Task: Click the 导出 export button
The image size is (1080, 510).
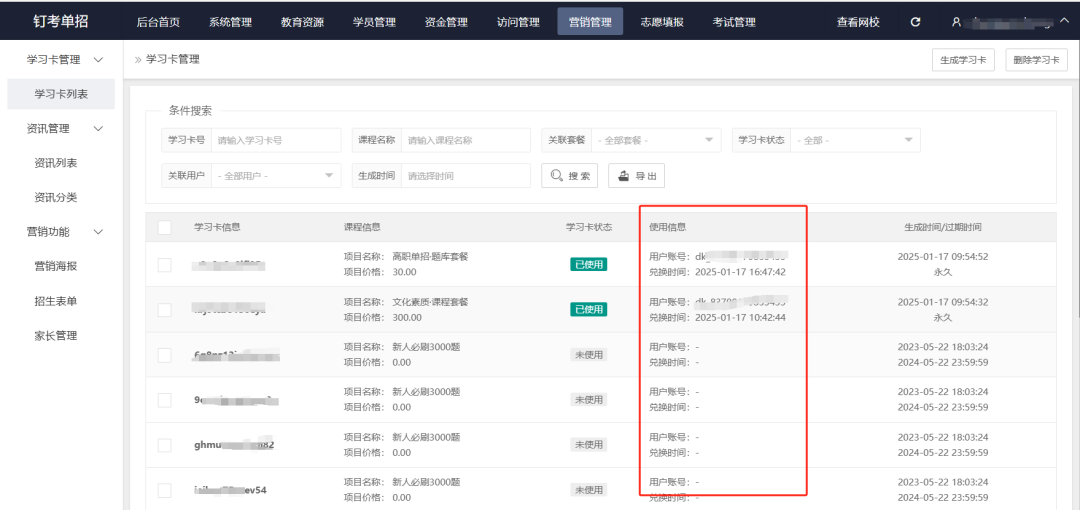Action: tap(636, 176)
